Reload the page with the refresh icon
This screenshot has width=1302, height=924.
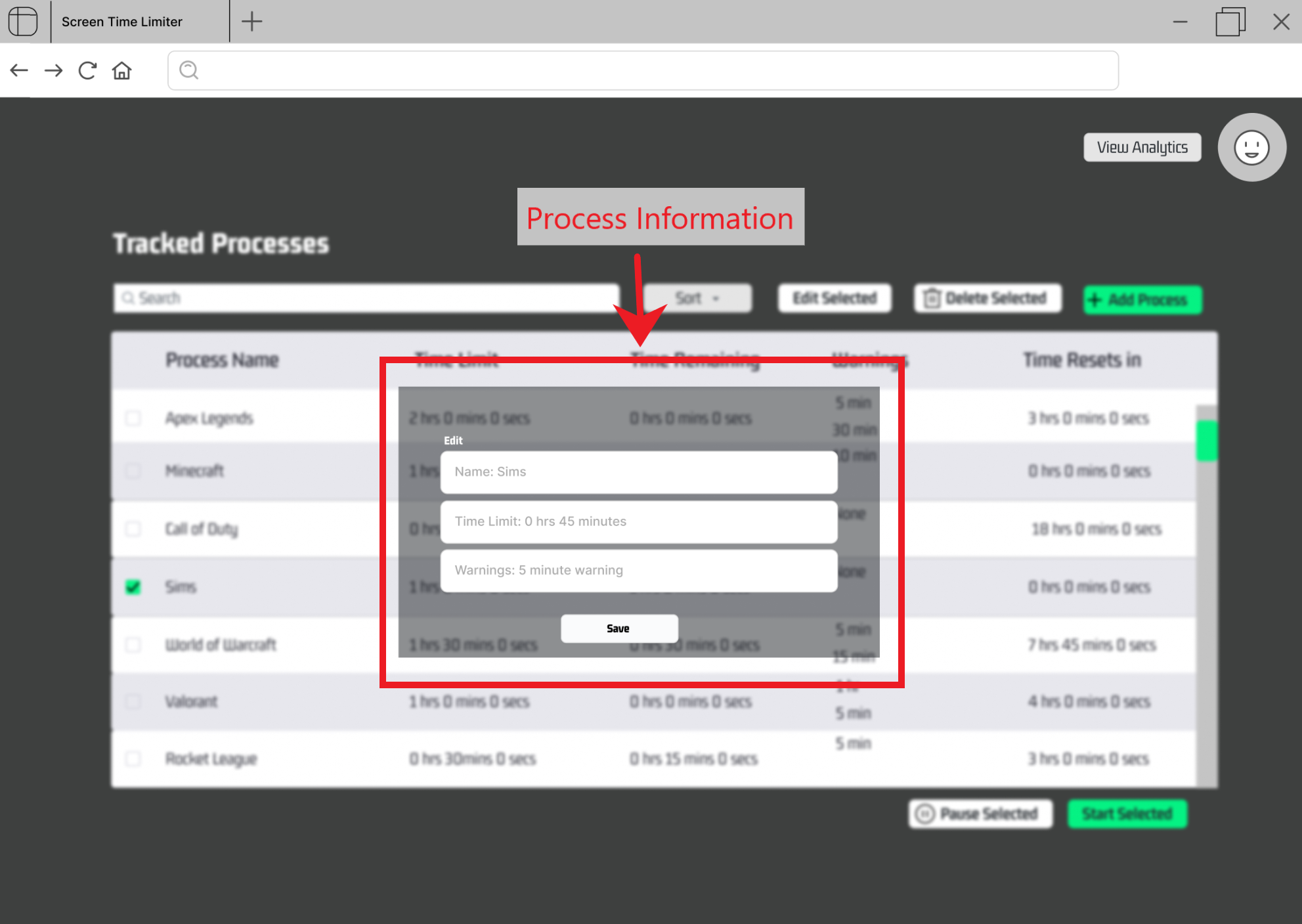click(87, 70)
